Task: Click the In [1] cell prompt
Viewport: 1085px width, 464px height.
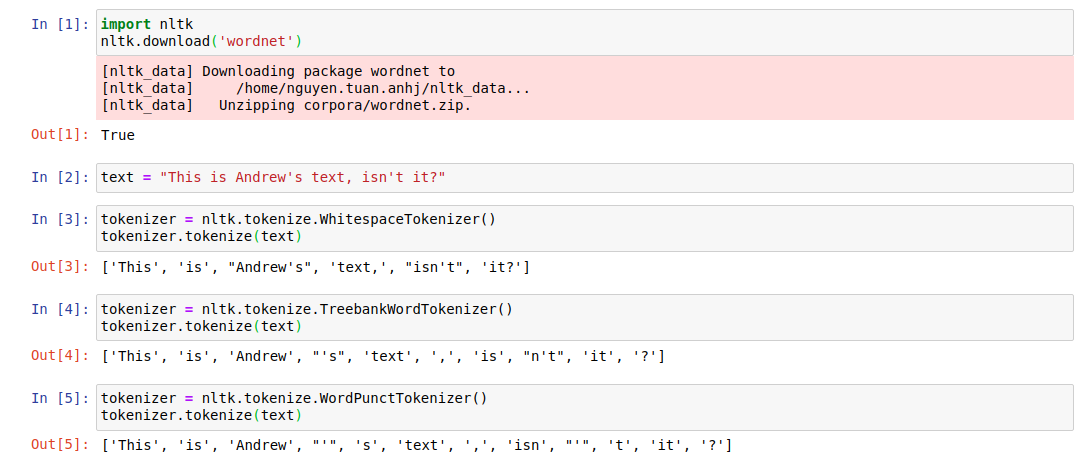Action: [x=60, y=24]
